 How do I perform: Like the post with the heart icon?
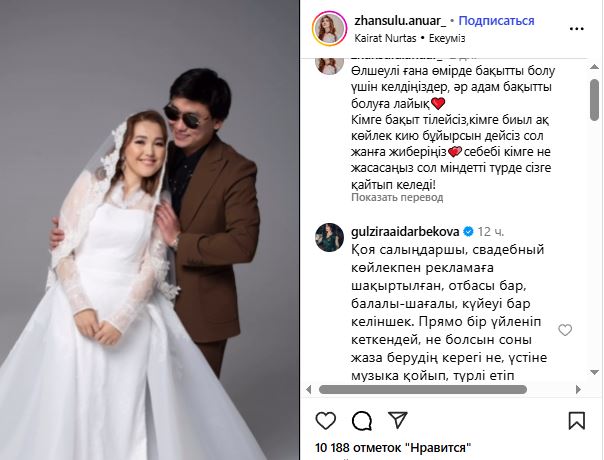click(325, 421)
